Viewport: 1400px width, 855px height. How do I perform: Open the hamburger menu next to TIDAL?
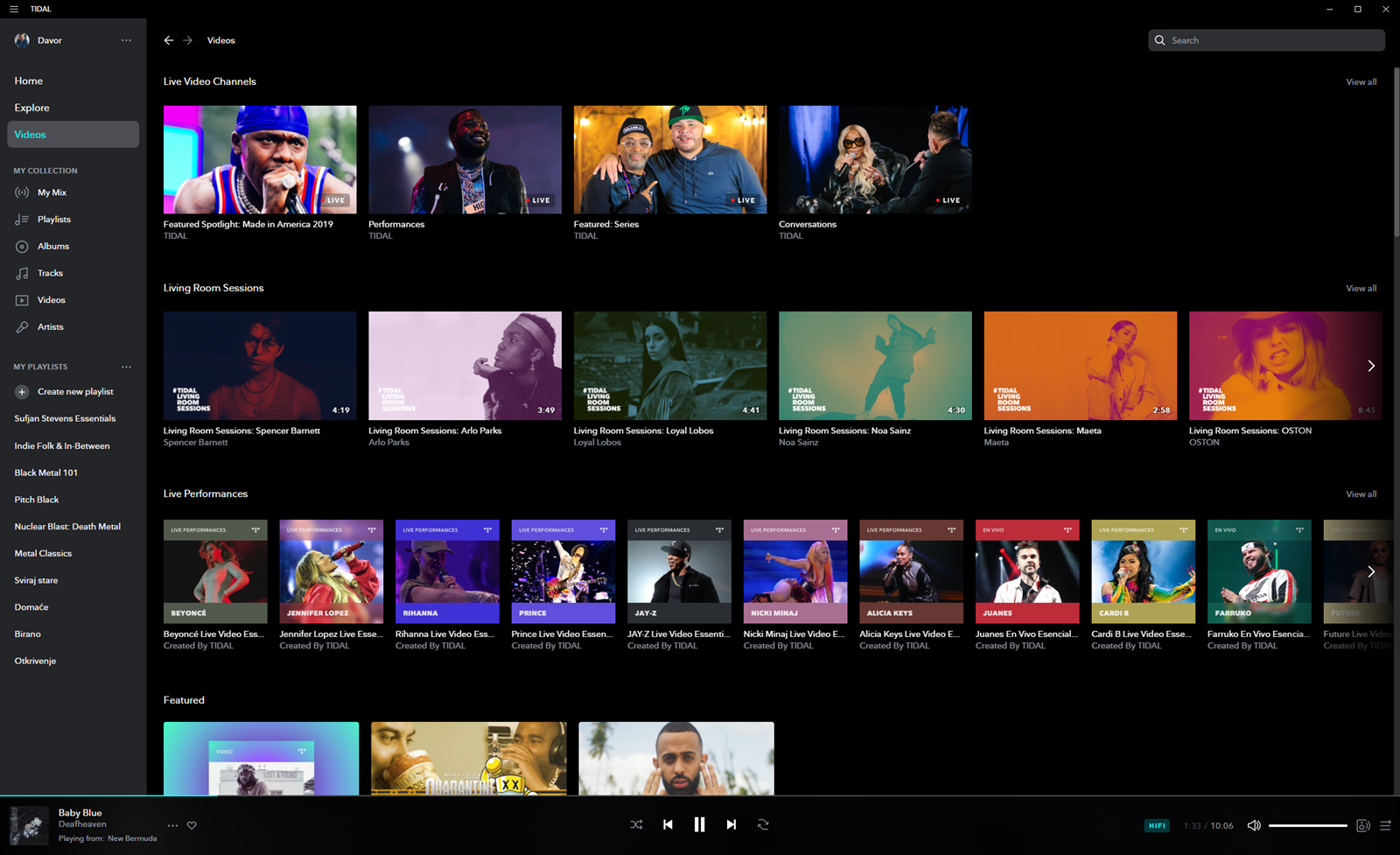13,9
